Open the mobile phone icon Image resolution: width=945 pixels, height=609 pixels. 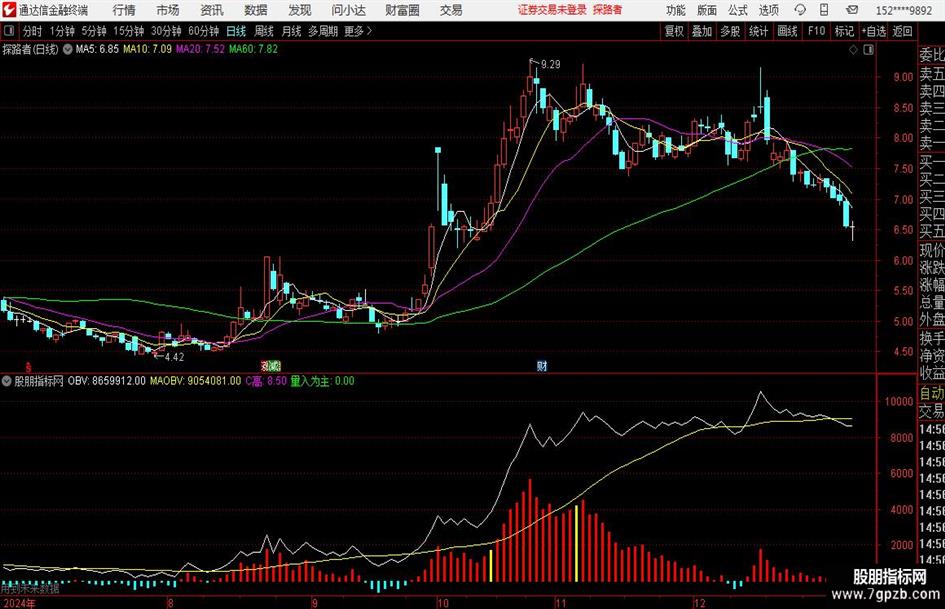(824, 10)
